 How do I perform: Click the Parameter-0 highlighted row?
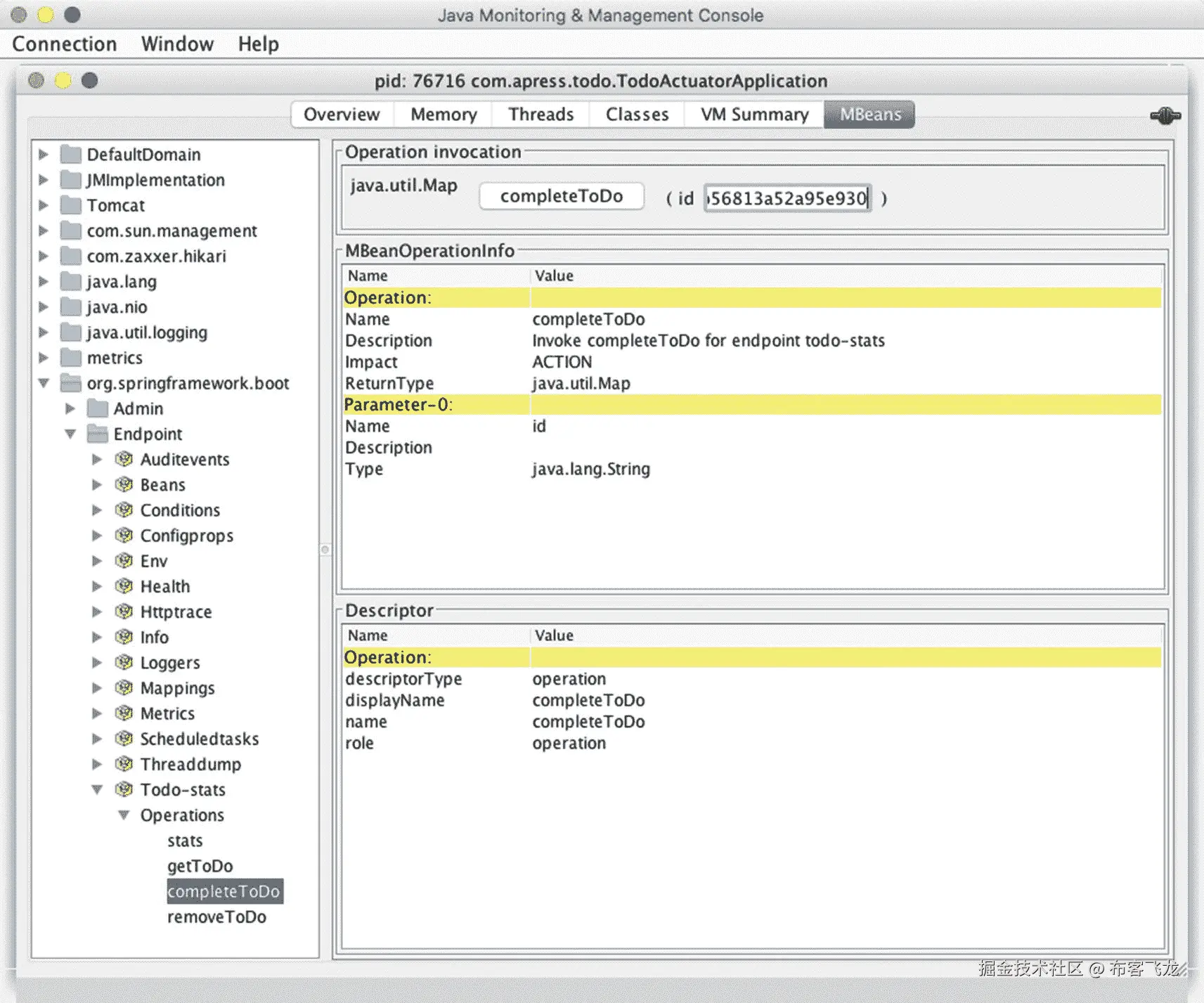[x=752, y=404]
